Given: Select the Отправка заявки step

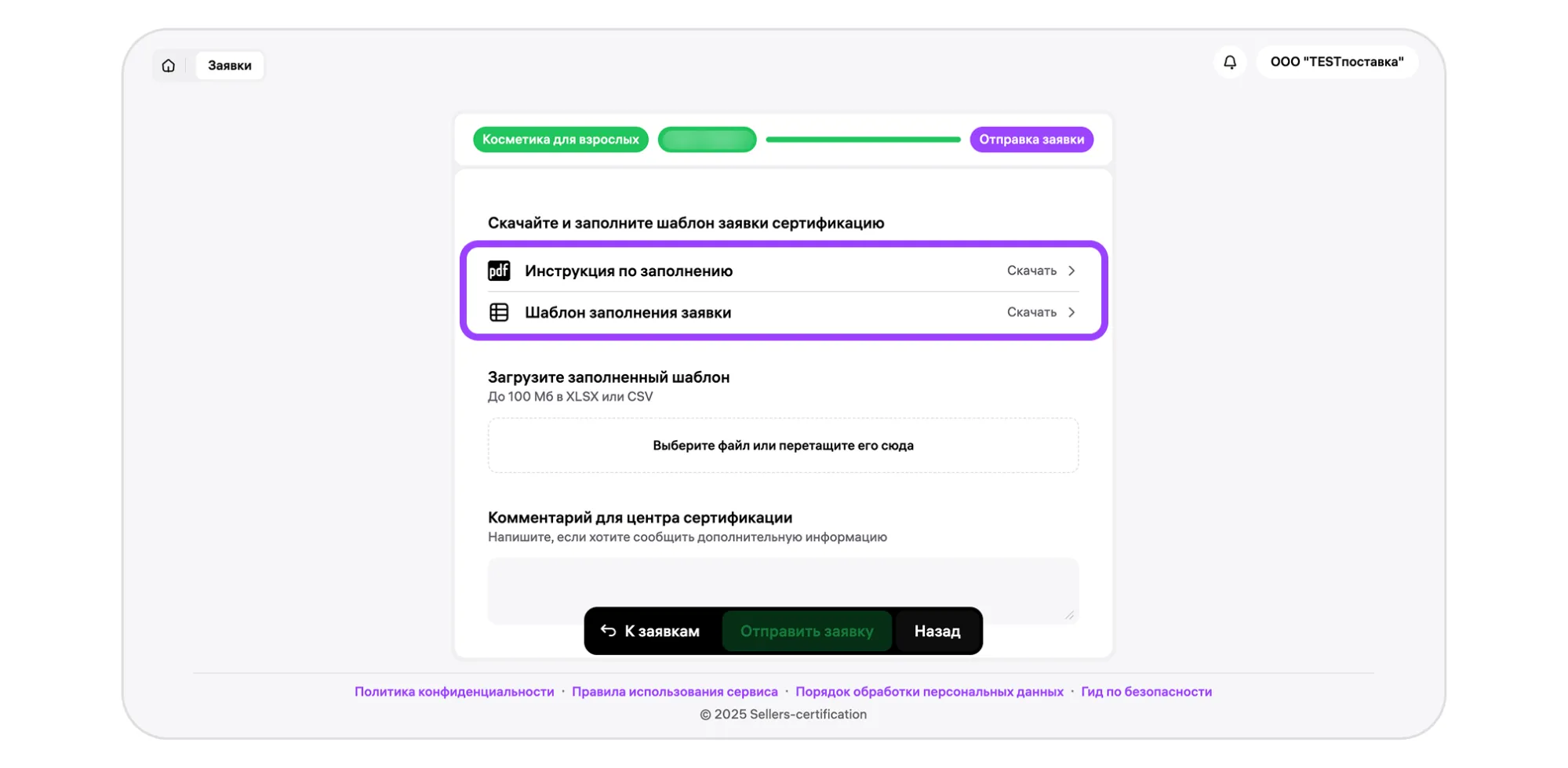Looking at the screenshot, I should [1031, 140].
